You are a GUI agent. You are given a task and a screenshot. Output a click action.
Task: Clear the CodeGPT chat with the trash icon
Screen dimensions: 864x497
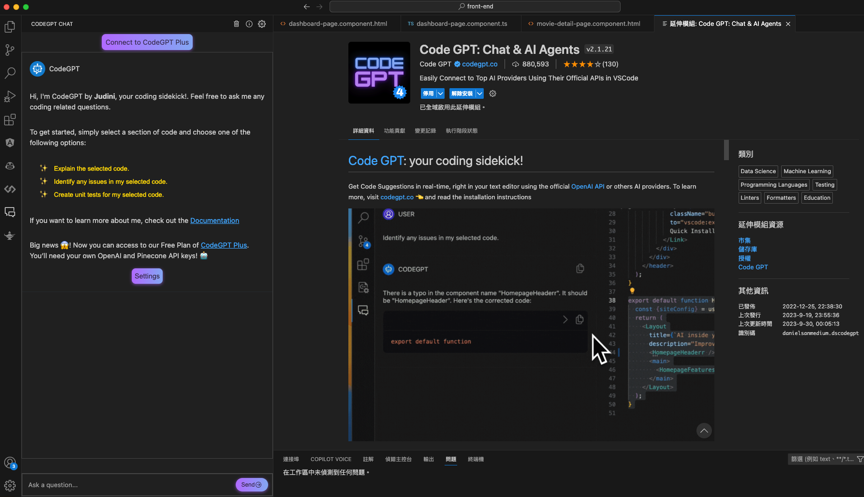coord(236,24)
